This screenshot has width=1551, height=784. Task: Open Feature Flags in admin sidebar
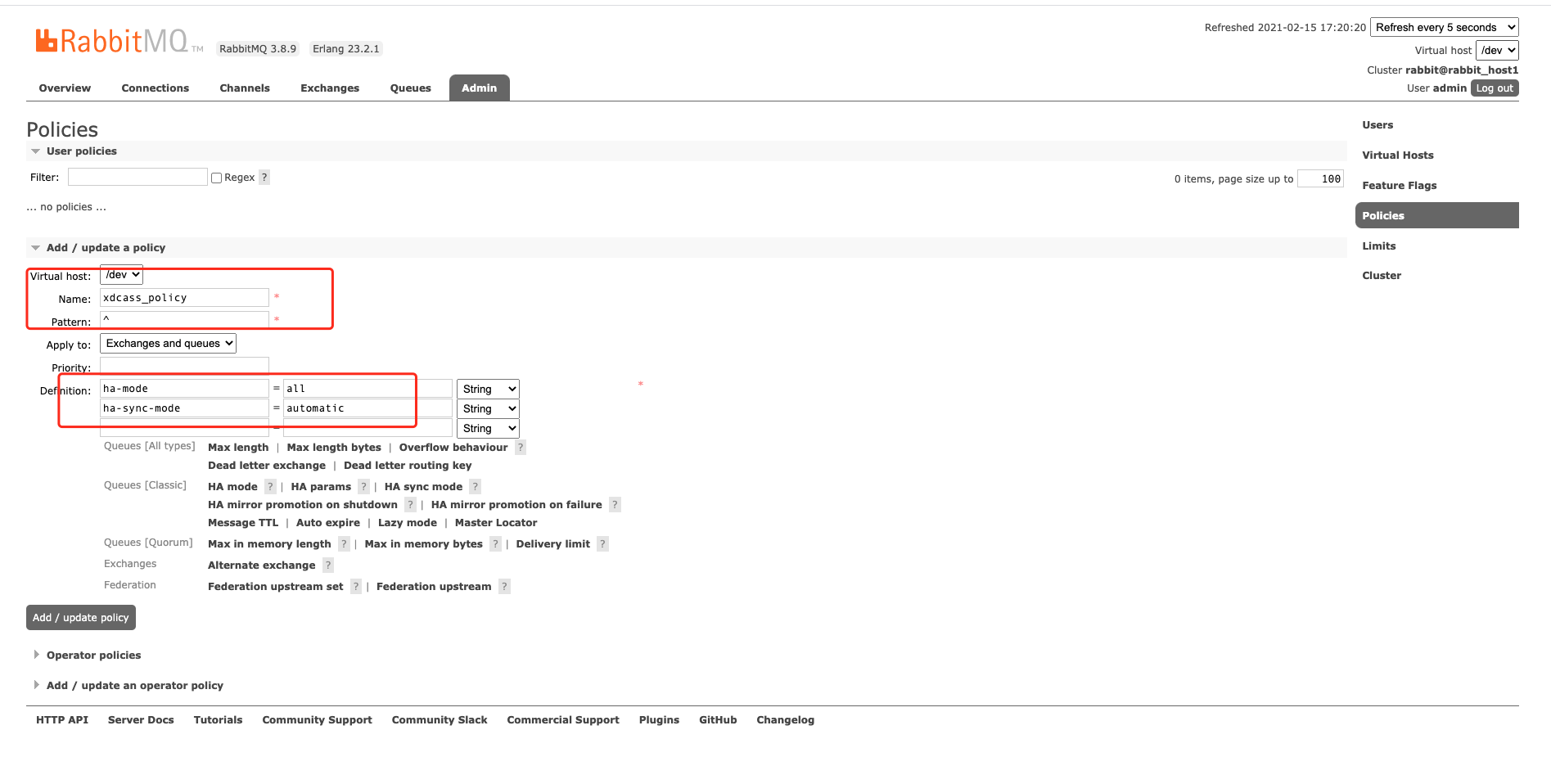point(1400,186)
